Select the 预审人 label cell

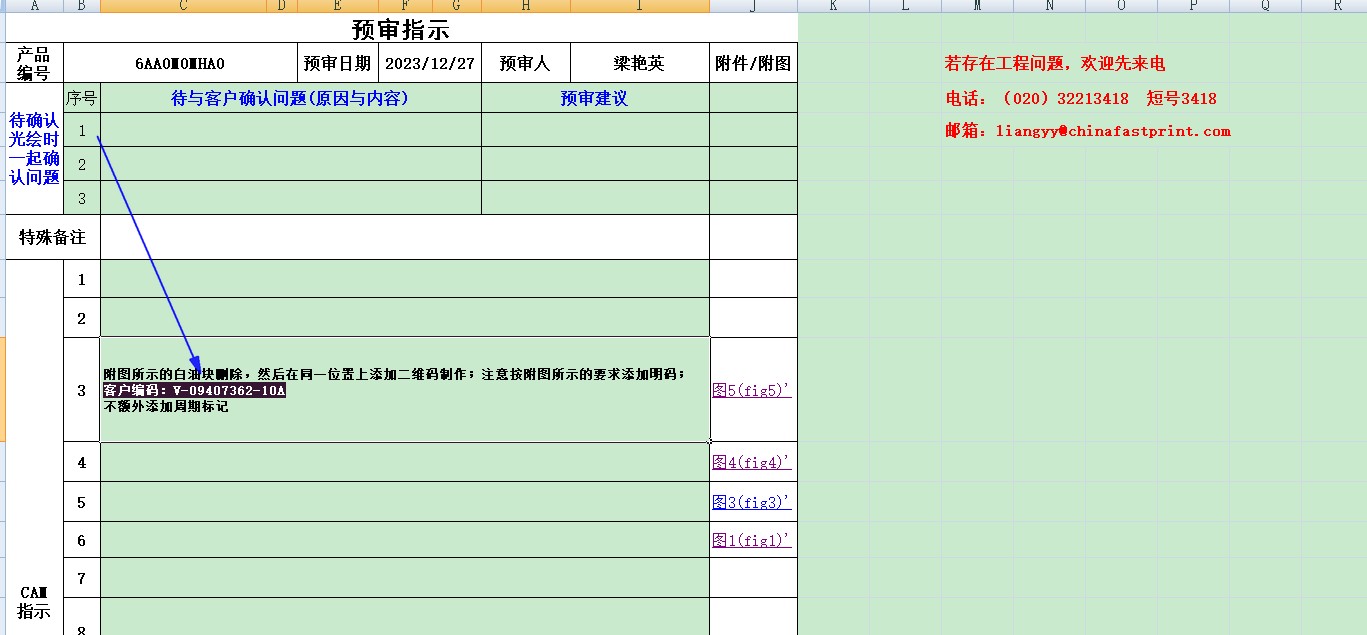(x=526, y=63)
